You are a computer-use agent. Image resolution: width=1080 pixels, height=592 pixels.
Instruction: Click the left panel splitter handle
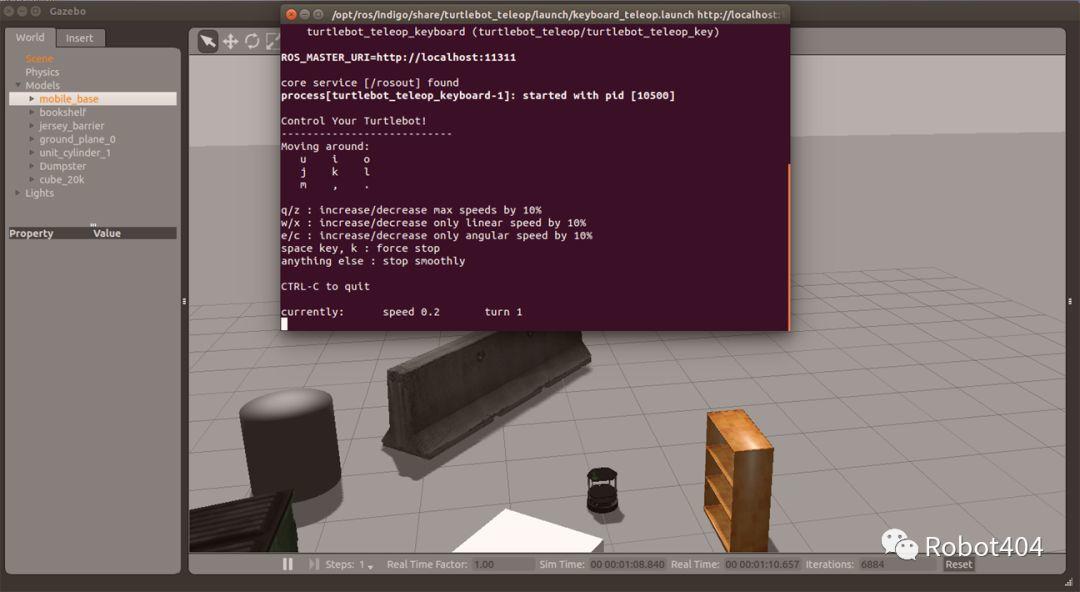click(184, 301)
